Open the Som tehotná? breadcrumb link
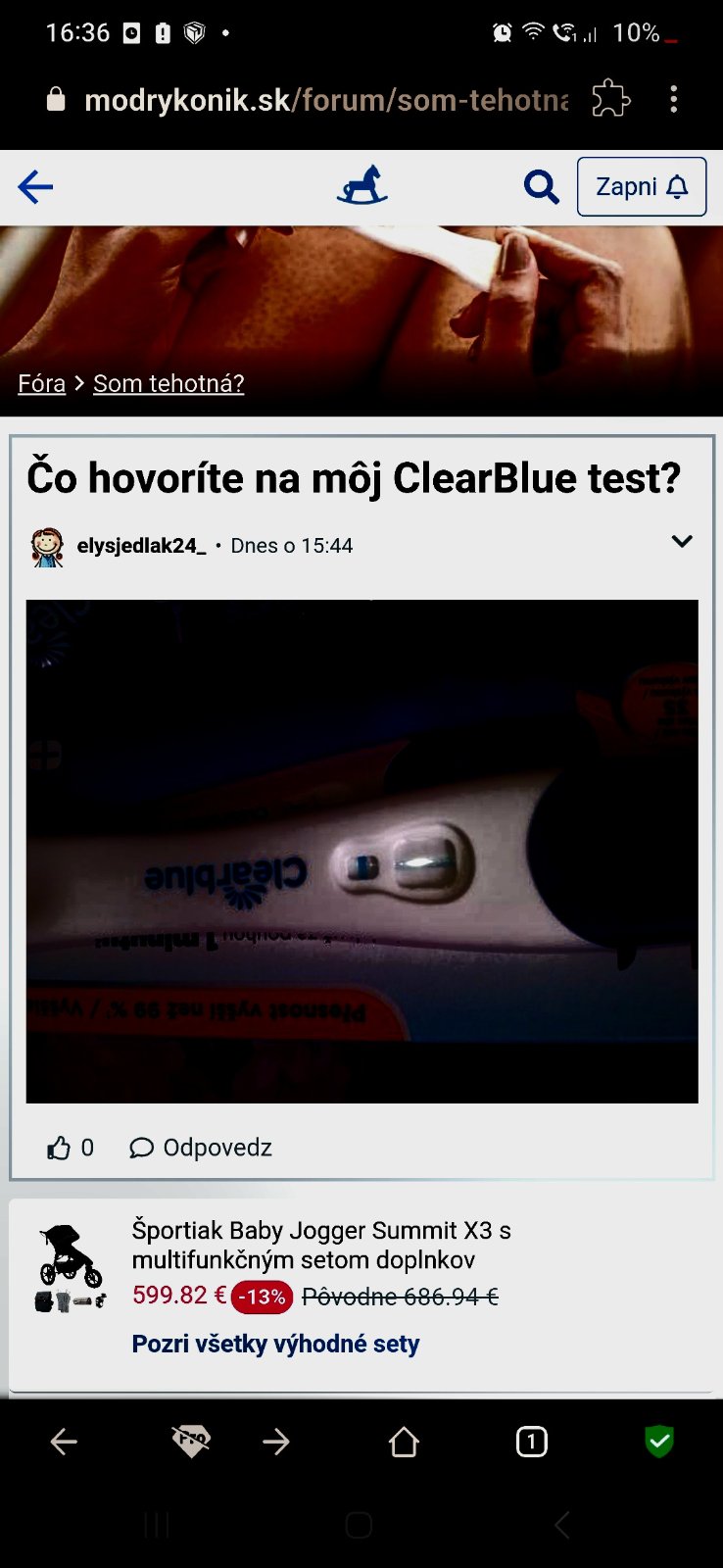723x1568 pixels. pyautogui.click(x=169, y=383)
